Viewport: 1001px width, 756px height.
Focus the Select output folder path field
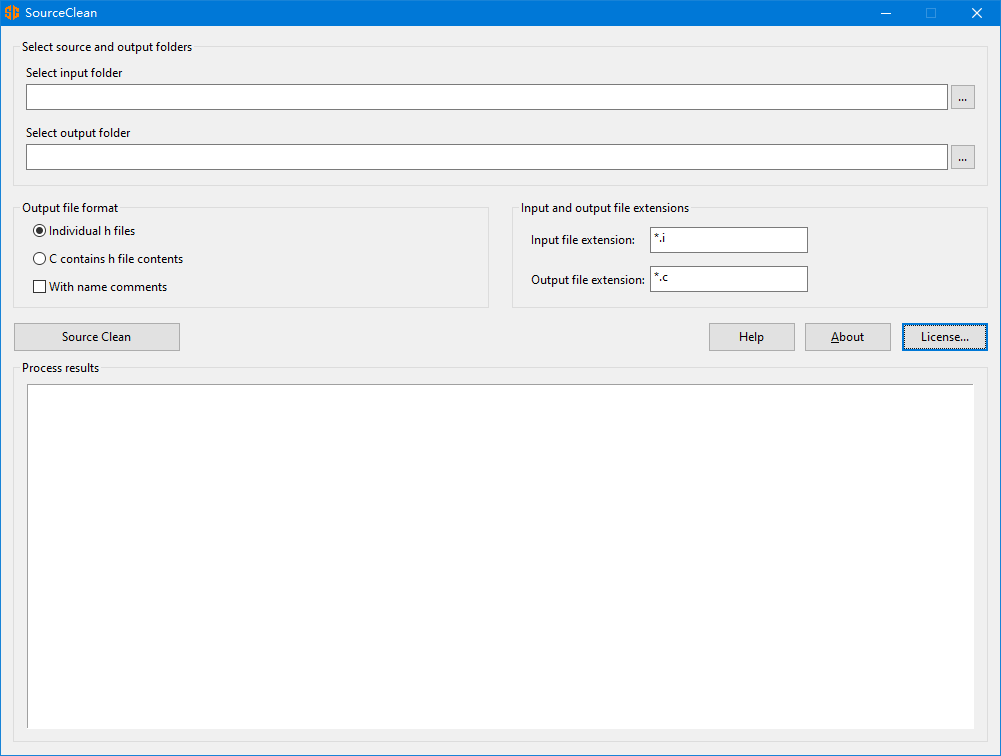486,157
